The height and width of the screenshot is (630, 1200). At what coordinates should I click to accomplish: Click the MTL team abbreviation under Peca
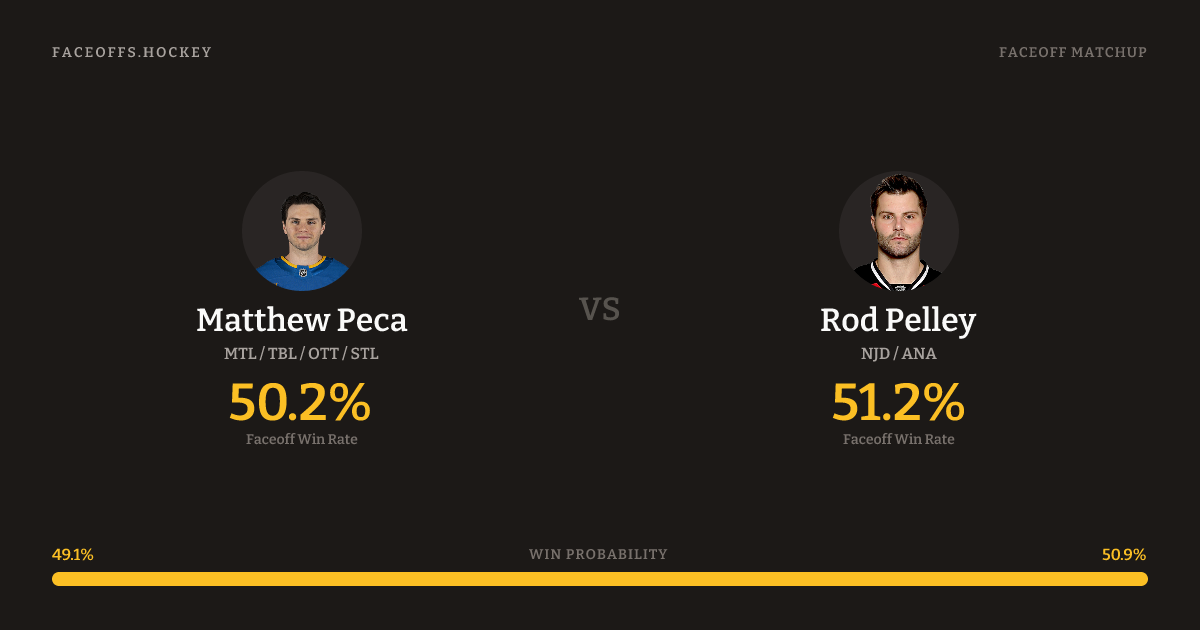[x=240, y=354]
